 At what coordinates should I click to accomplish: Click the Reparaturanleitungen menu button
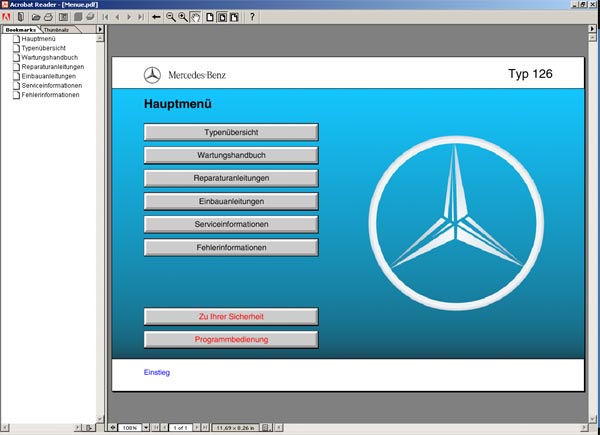click(x=231, y=178)
